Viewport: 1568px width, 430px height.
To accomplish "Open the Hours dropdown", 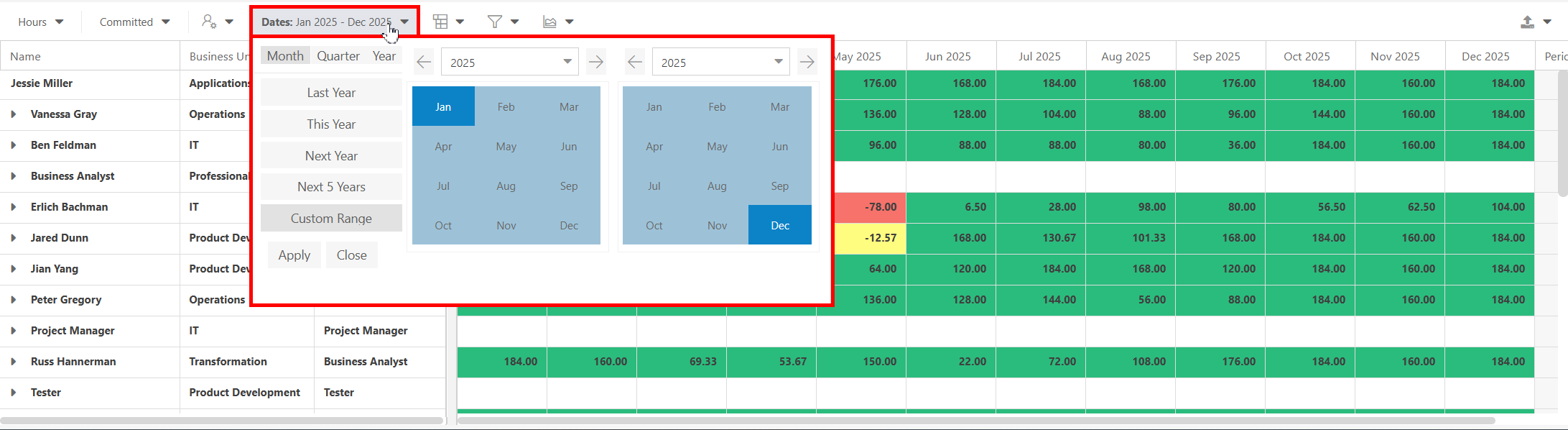I will coord(41,22).
